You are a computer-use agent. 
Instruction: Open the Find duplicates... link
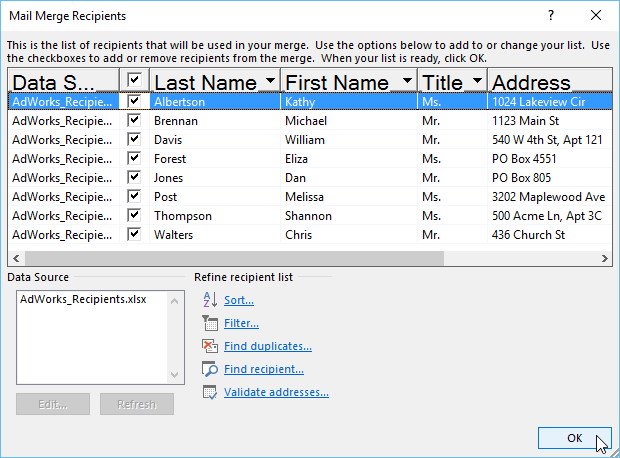pos(267,346)
